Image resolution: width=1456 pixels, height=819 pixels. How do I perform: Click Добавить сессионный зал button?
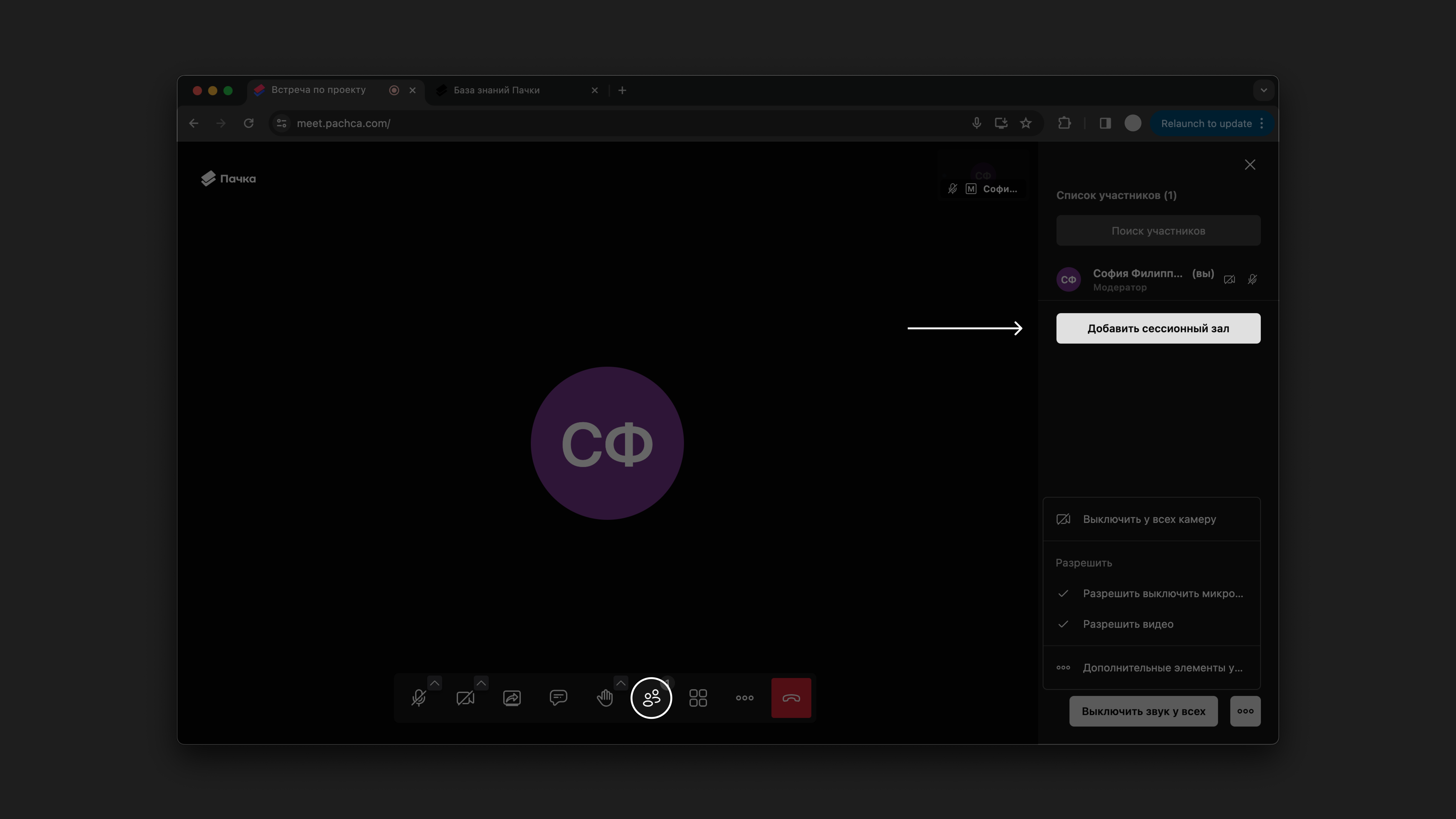click(x=1158, y=328)
